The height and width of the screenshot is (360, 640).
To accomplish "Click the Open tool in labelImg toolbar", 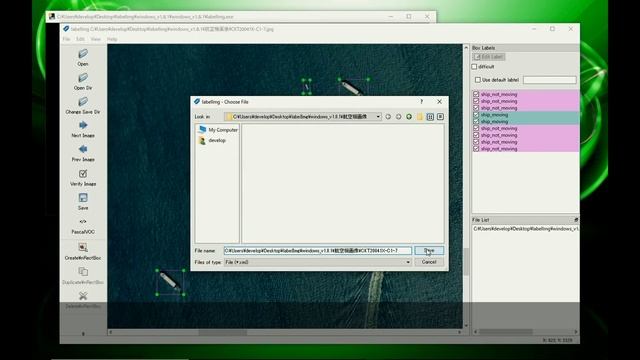I will pos(83,58).
